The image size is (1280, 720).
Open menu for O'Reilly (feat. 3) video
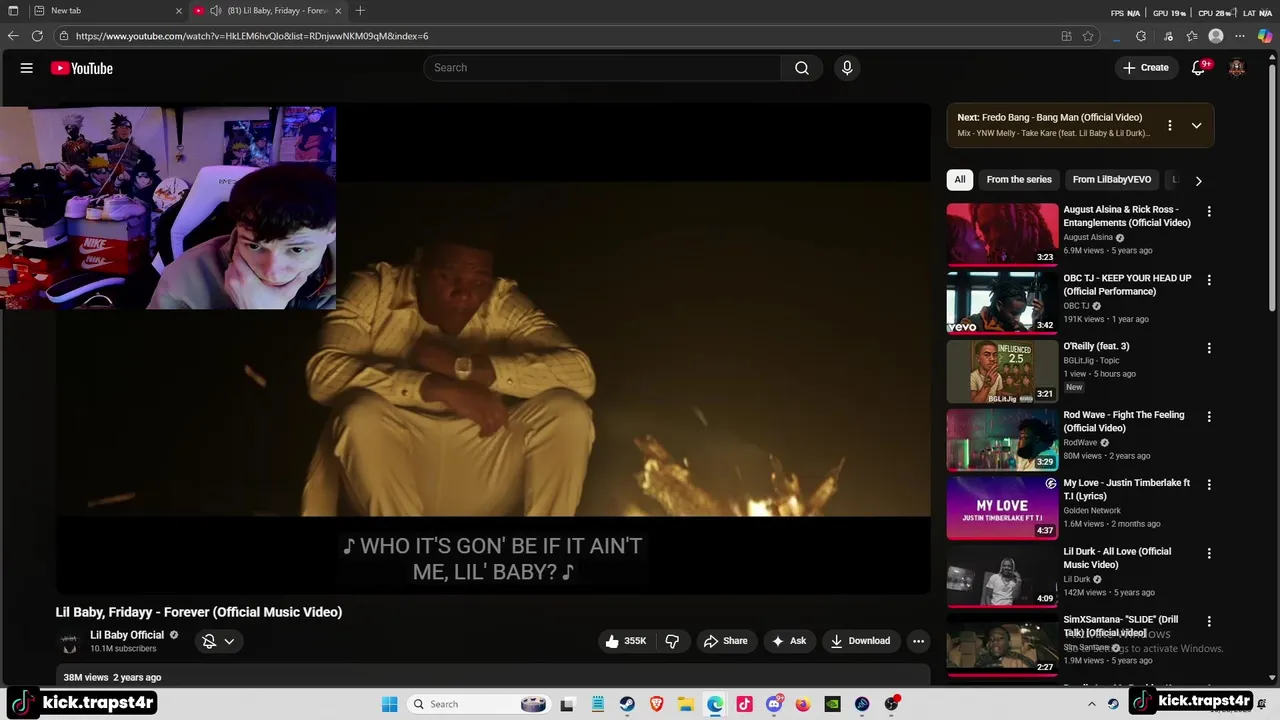coord(1209,348)
